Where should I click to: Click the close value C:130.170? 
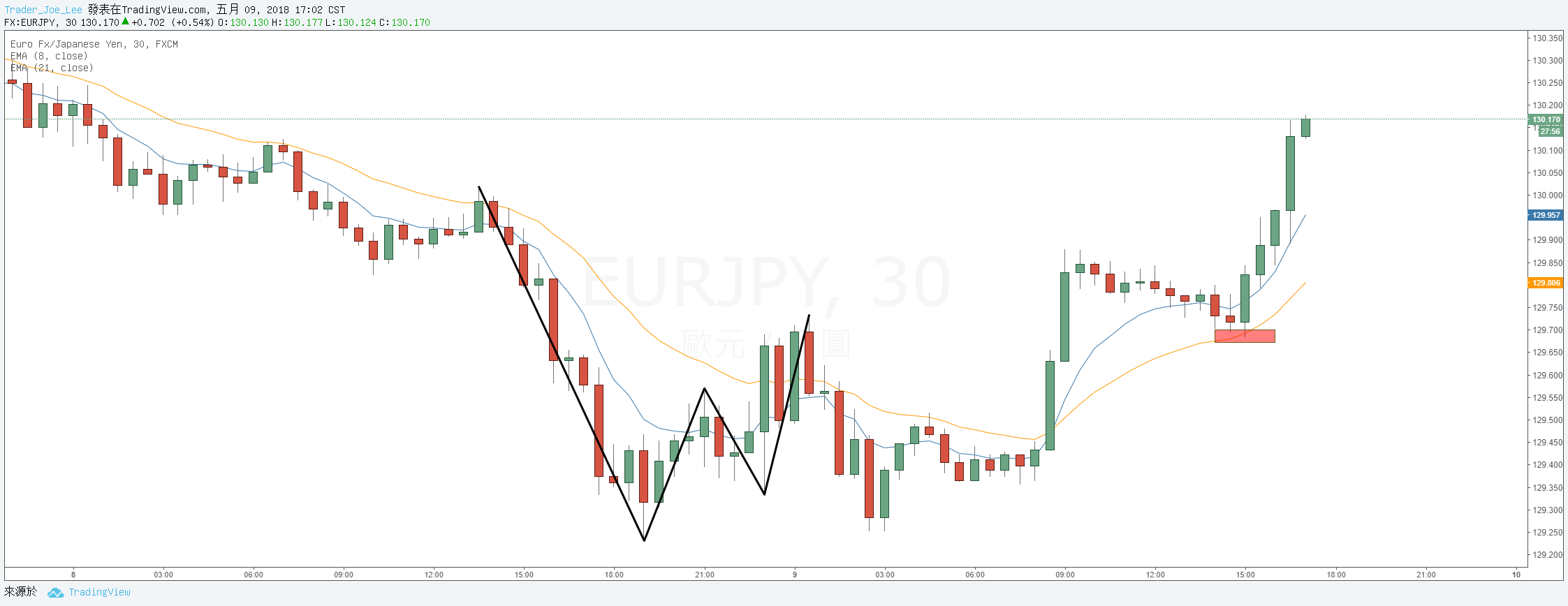point(405,22)
